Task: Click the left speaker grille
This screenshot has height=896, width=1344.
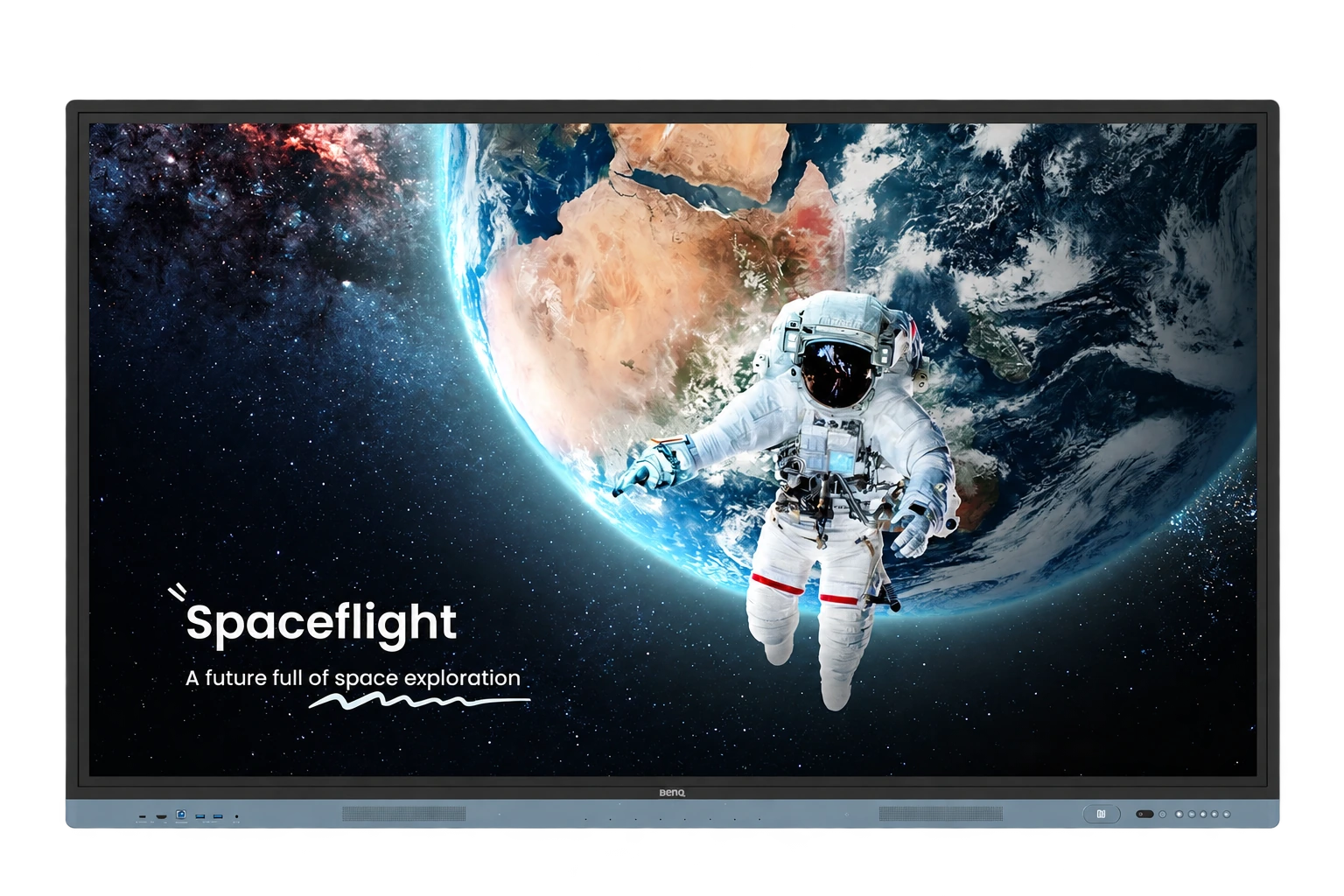Action: (403, 814)
